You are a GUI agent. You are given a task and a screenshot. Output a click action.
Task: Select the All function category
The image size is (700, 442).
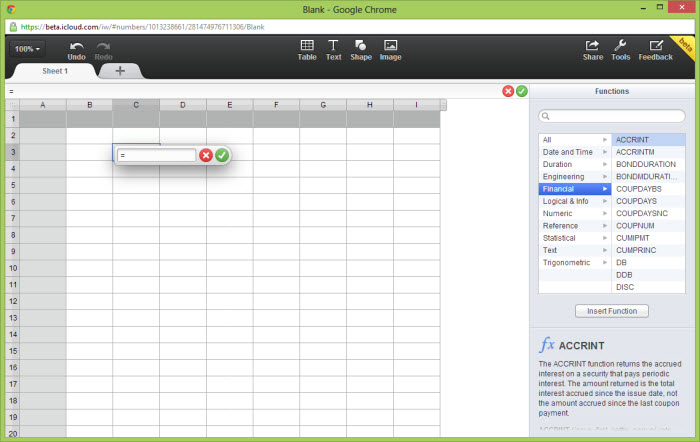tap(575, 140)
